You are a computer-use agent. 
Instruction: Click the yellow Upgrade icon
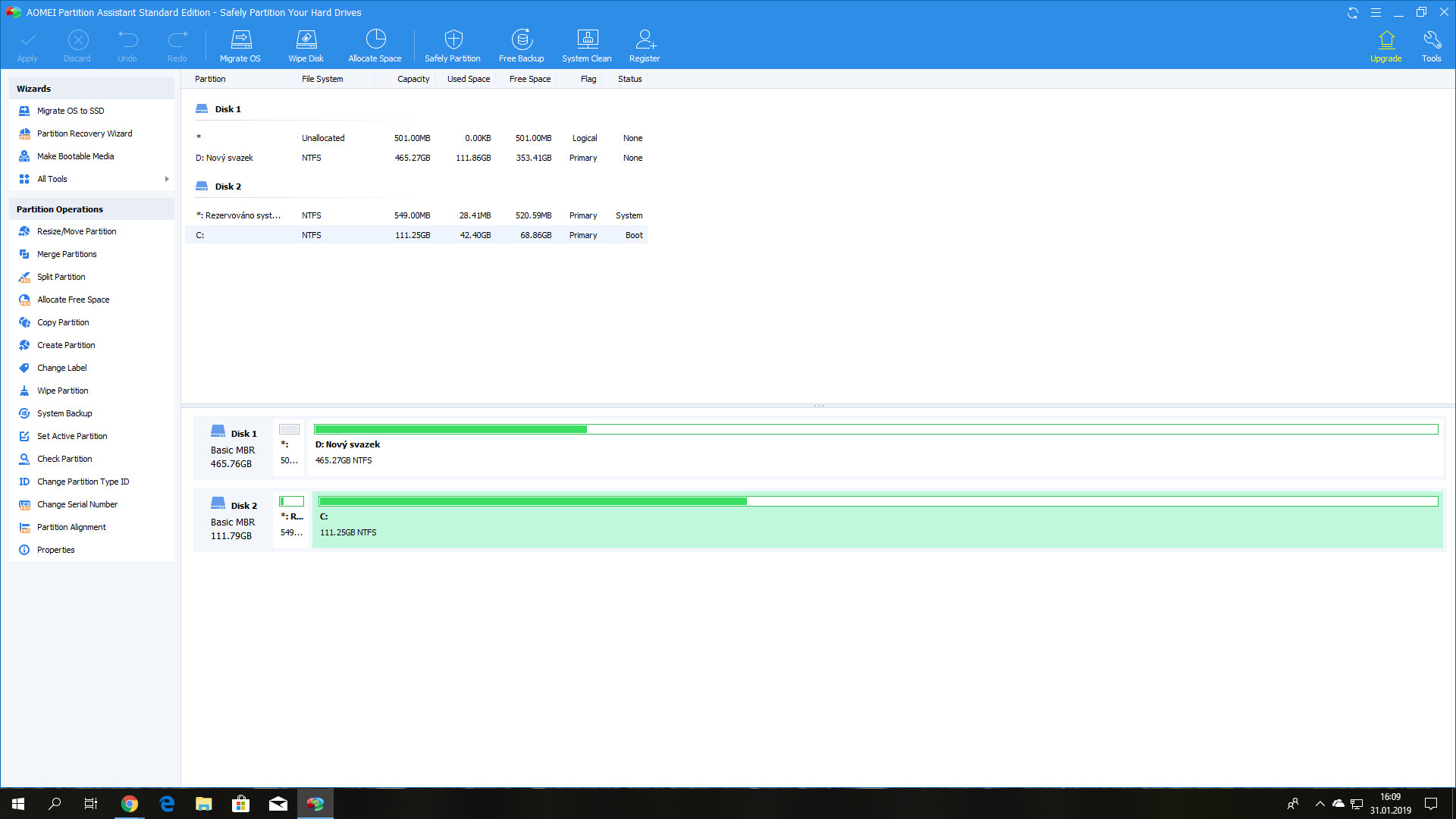[x=1385, y=45]
